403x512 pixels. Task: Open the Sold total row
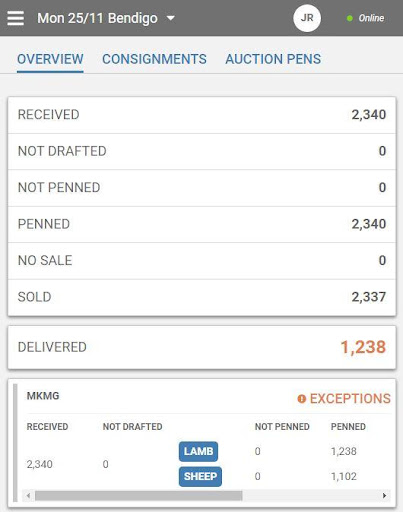202,297
